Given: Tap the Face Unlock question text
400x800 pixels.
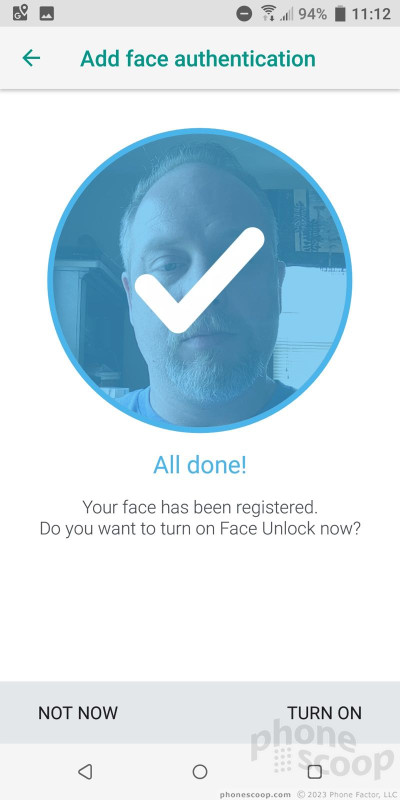Looking at the screenshot, I should pos(200,529).
